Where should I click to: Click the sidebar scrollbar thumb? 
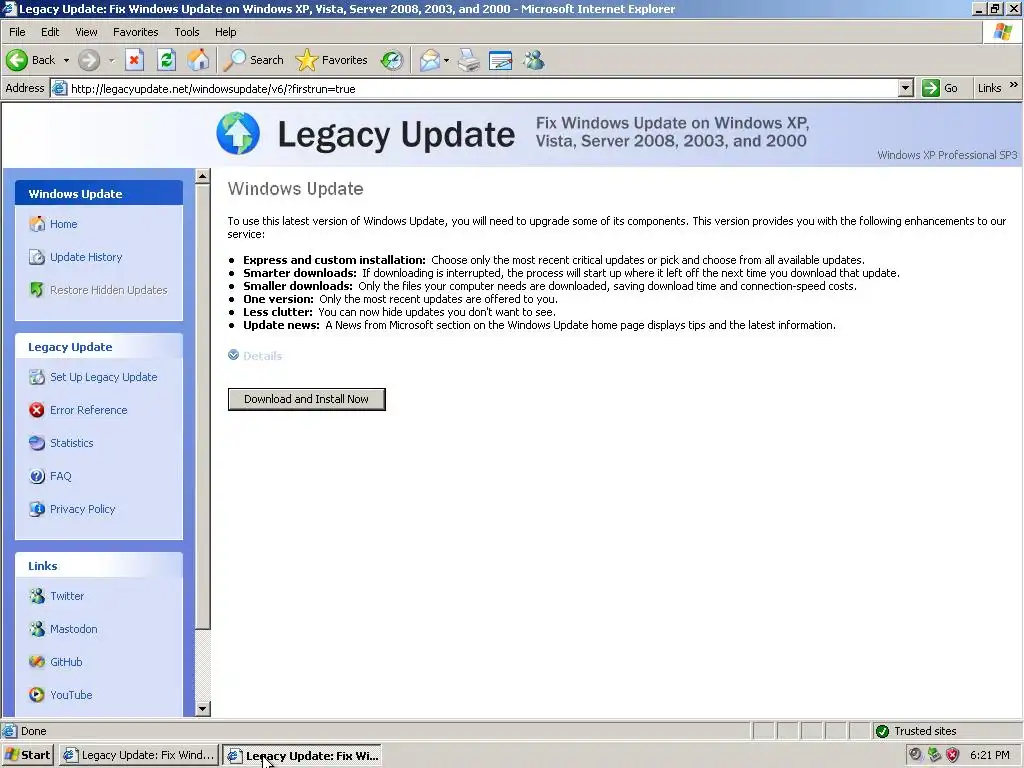coord(202,406)
